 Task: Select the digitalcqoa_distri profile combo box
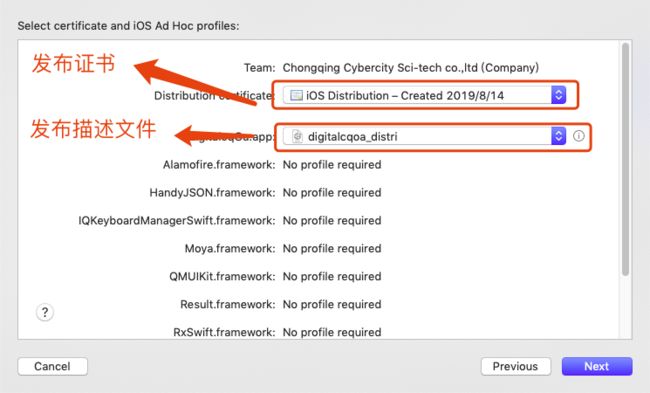click(x=424, y=136)
